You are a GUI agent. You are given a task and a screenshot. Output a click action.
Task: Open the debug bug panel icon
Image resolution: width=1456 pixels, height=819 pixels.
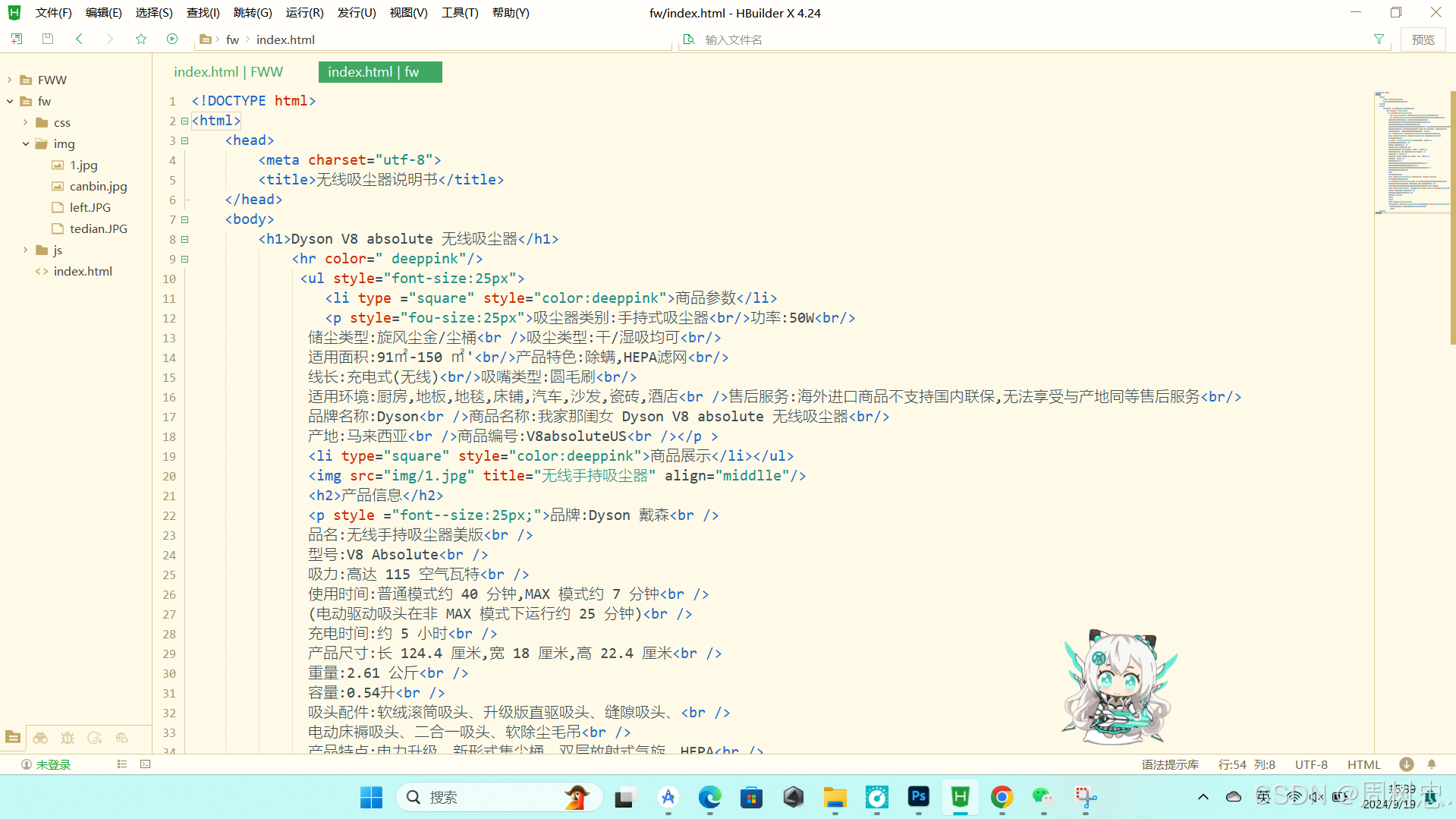pos(68,737)
